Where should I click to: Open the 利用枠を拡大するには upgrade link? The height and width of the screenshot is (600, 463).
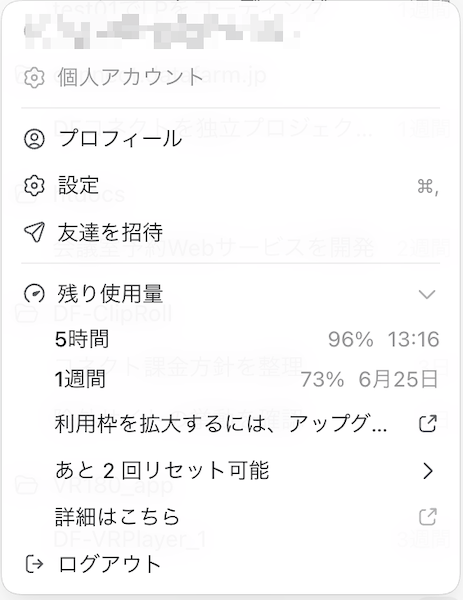(x=246, y=424)
